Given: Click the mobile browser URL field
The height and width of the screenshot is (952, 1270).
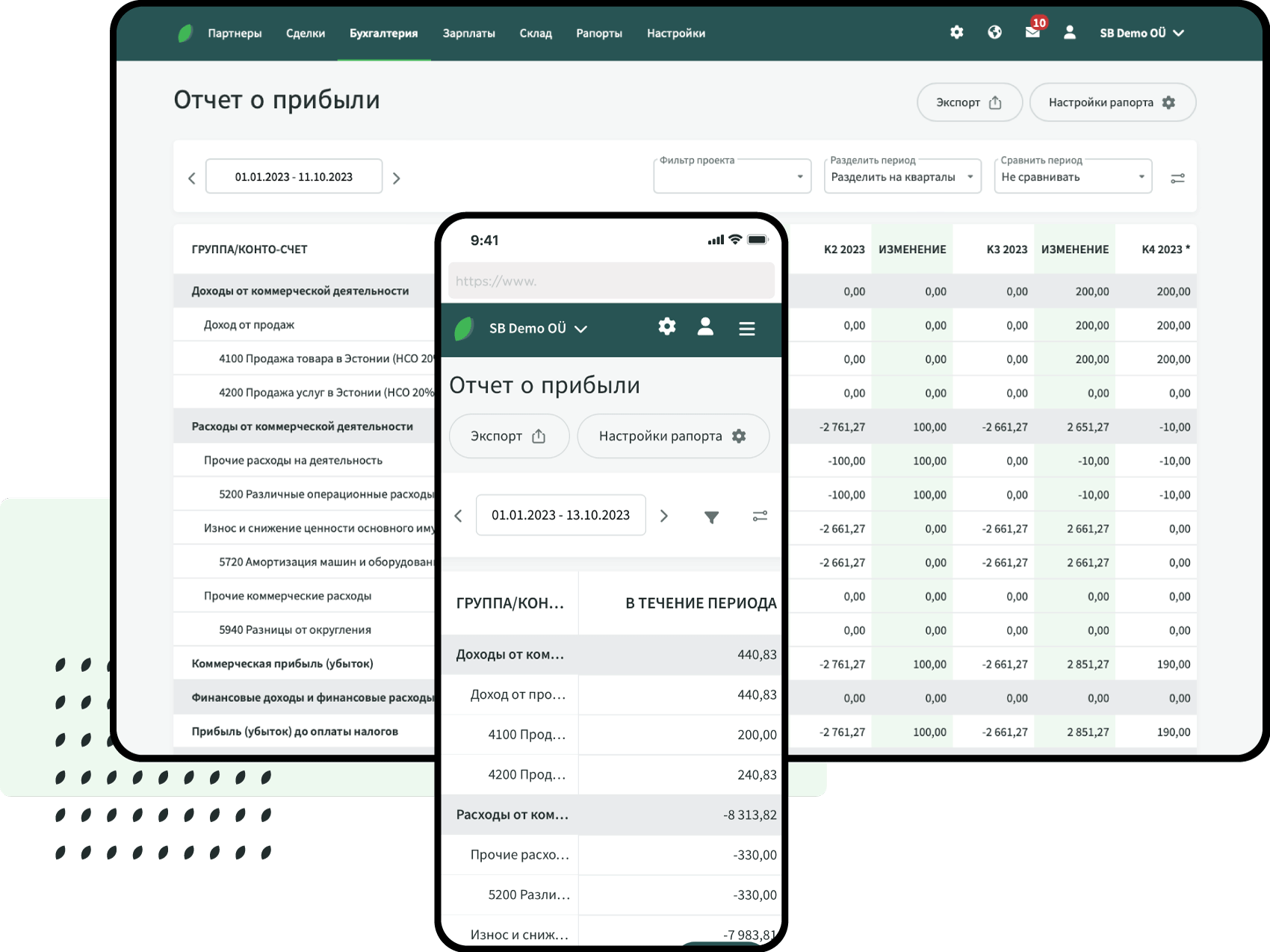Looking at the screenshot, I should click(611, 281).
